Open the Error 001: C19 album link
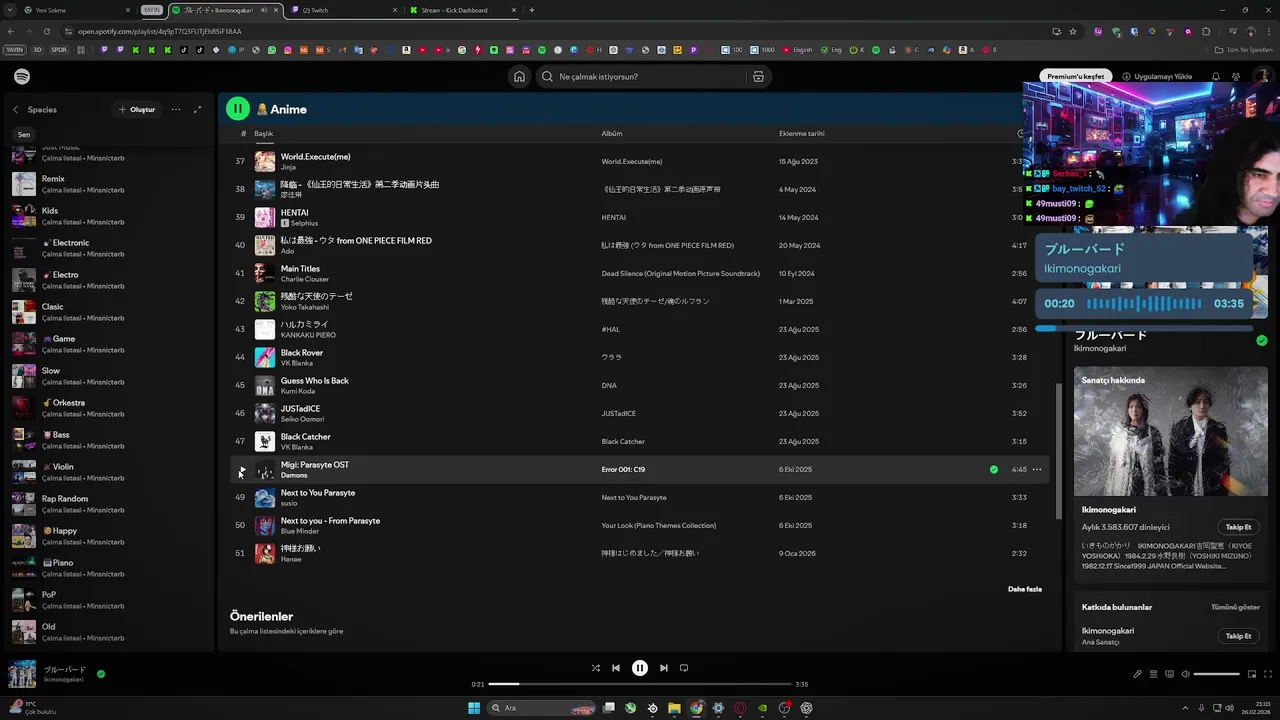 pyautogui.click(x=623, y=469)
